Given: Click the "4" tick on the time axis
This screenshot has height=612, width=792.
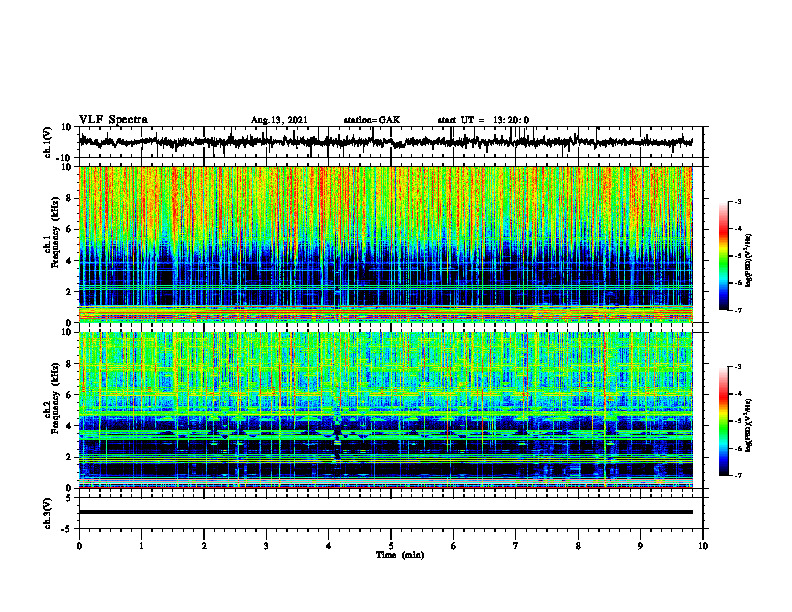Looking at the screenshot, I should point(329,546).
